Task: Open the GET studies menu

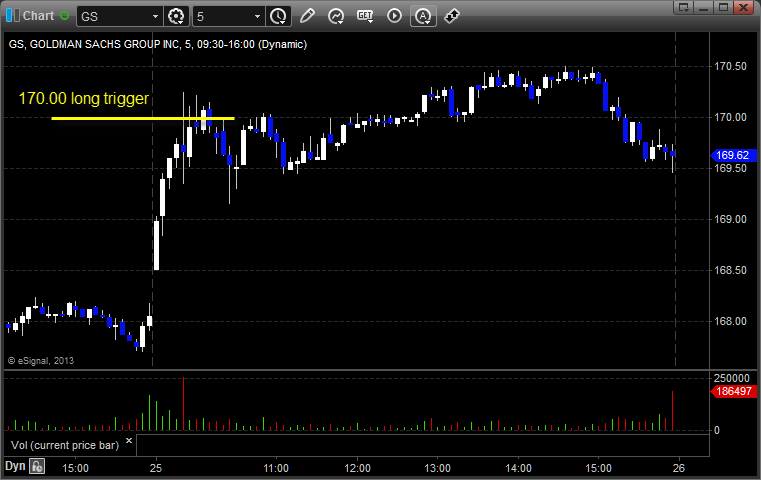Action: click(365, 16)
